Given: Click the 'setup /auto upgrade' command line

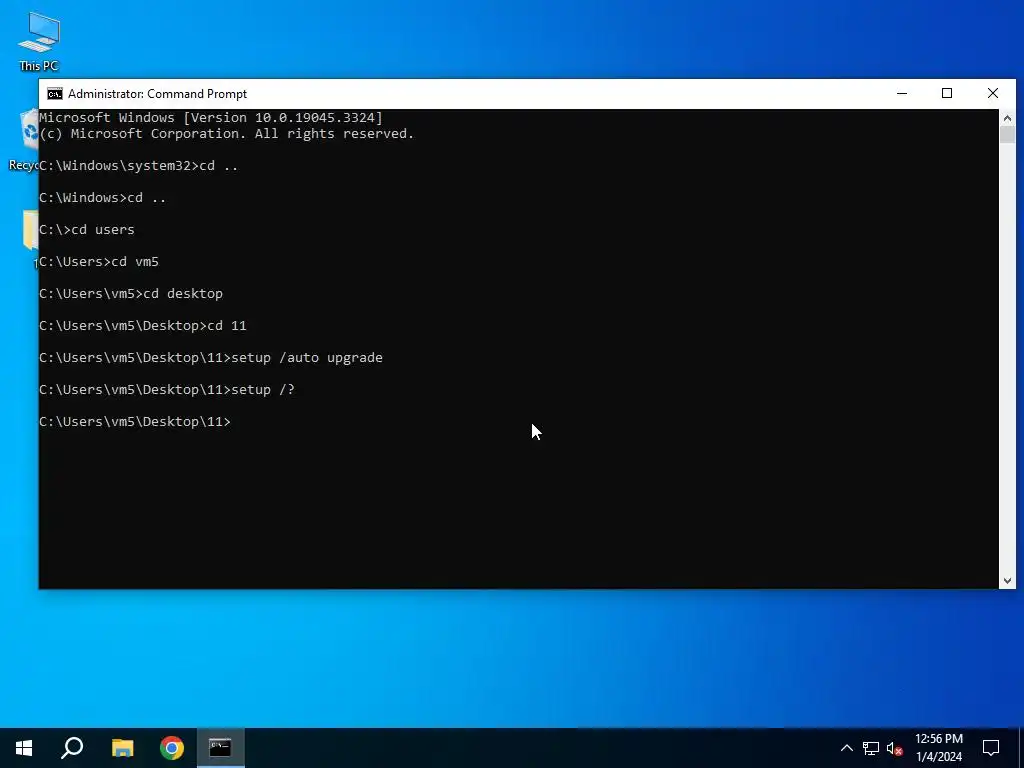Looking at the screenshot, I should tap(211, 358).
